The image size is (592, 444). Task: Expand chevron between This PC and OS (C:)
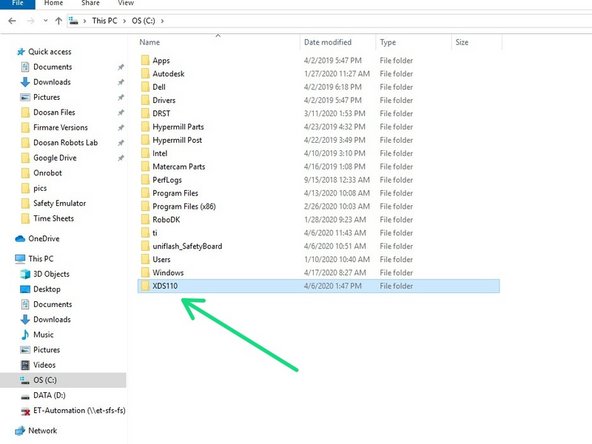tap(124, 21)
